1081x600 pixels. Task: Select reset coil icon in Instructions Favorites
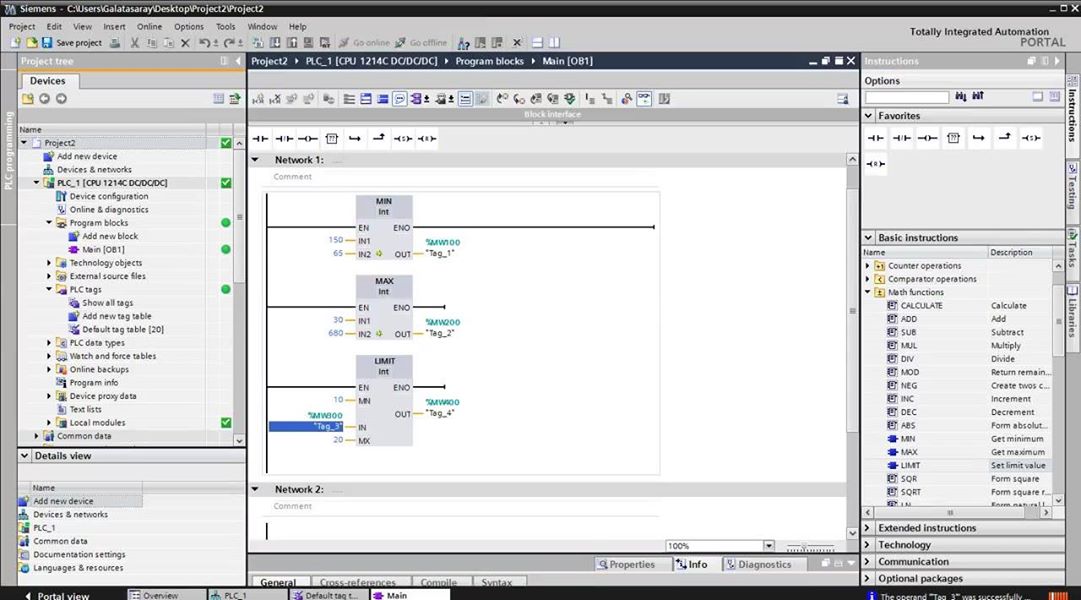pyautogui.click(x=876, y=163)
